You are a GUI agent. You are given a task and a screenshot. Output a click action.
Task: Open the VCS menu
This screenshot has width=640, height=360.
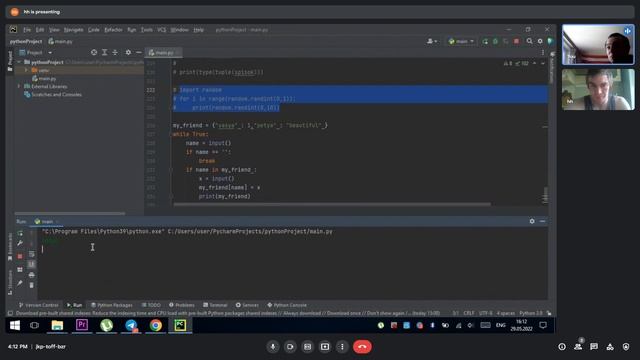click(162, 30)
